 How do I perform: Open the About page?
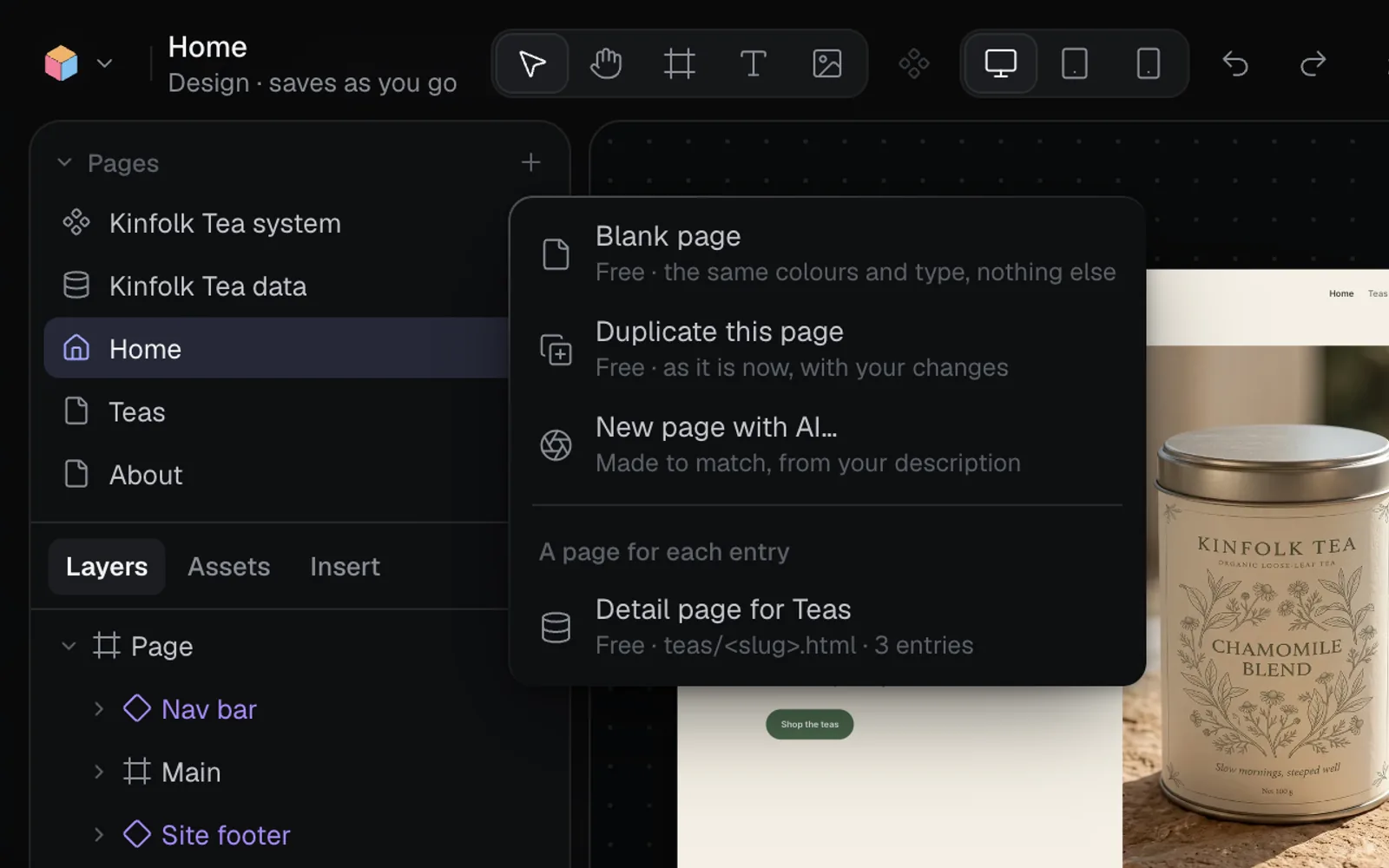[x=276, y=475]
